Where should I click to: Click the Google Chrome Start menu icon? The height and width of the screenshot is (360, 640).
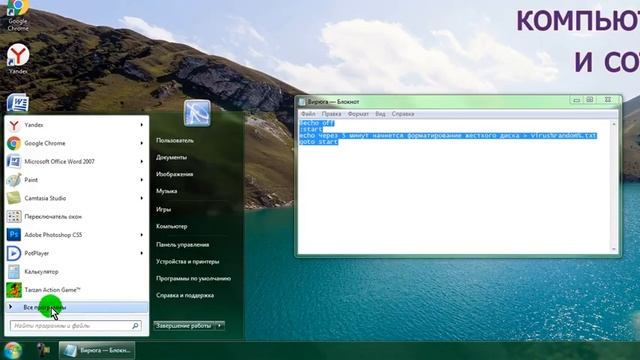tap(14, 143)
